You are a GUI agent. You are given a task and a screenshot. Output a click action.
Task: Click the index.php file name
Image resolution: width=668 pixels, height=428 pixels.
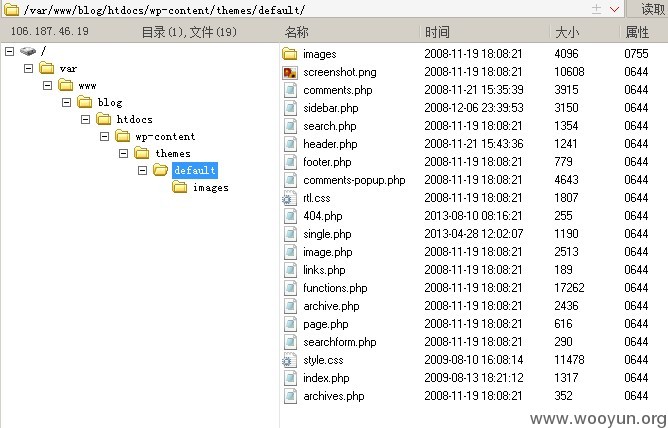coord(326,378)
